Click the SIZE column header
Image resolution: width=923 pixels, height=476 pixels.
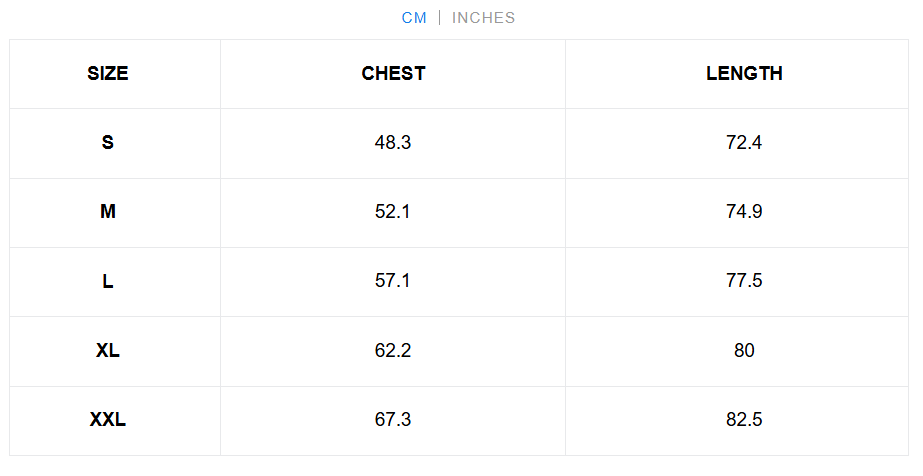tap(108, 73)
